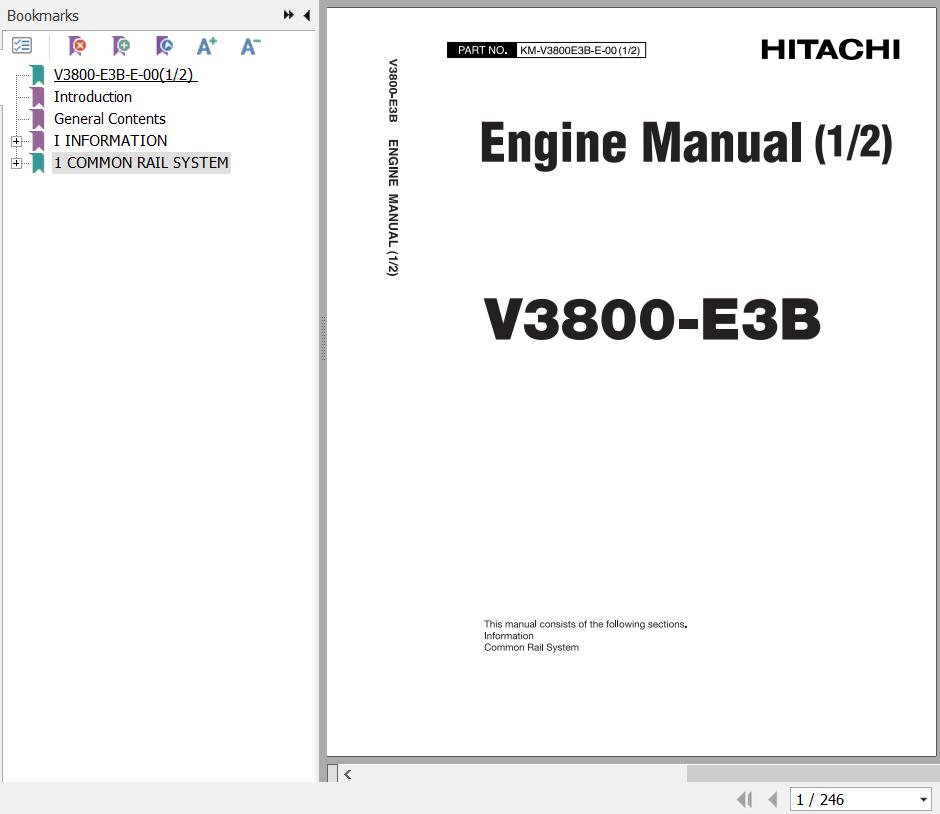Click the page number field showing 1 / 246
Image resolution: width=940 pixels, height=814 pixels.
(x=854, y=800)
